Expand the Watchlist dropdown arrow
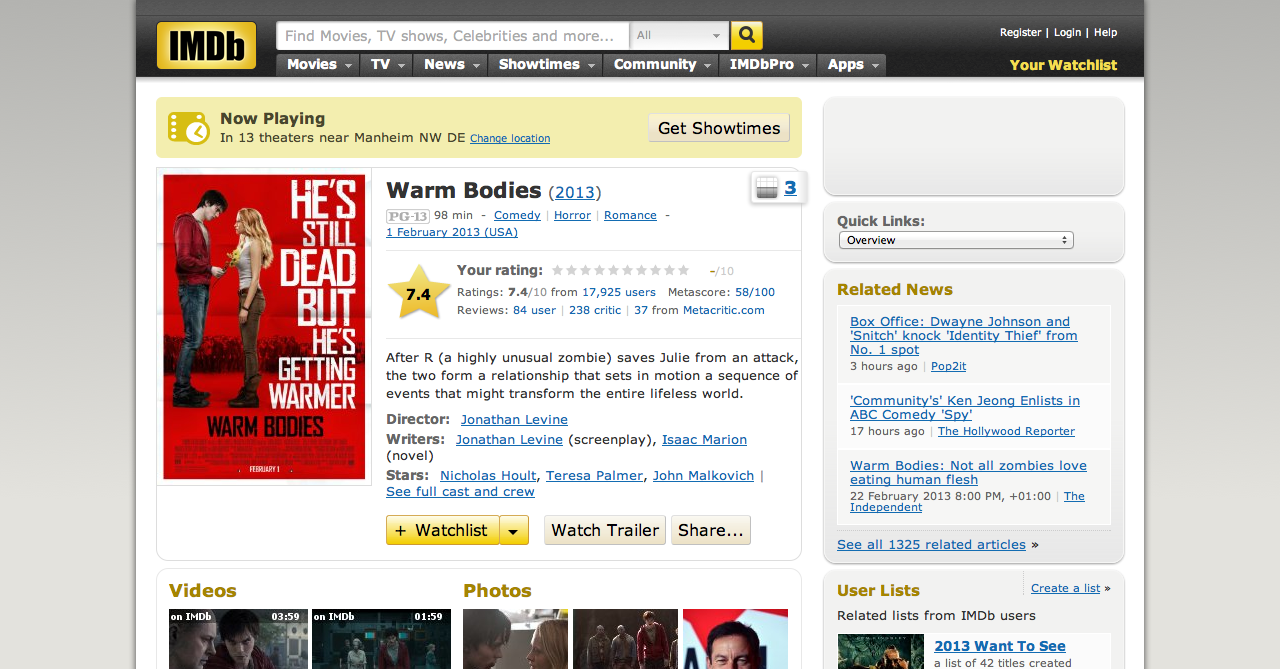Viewport: 1280px width, 669px height. click(x=514, y=530)
